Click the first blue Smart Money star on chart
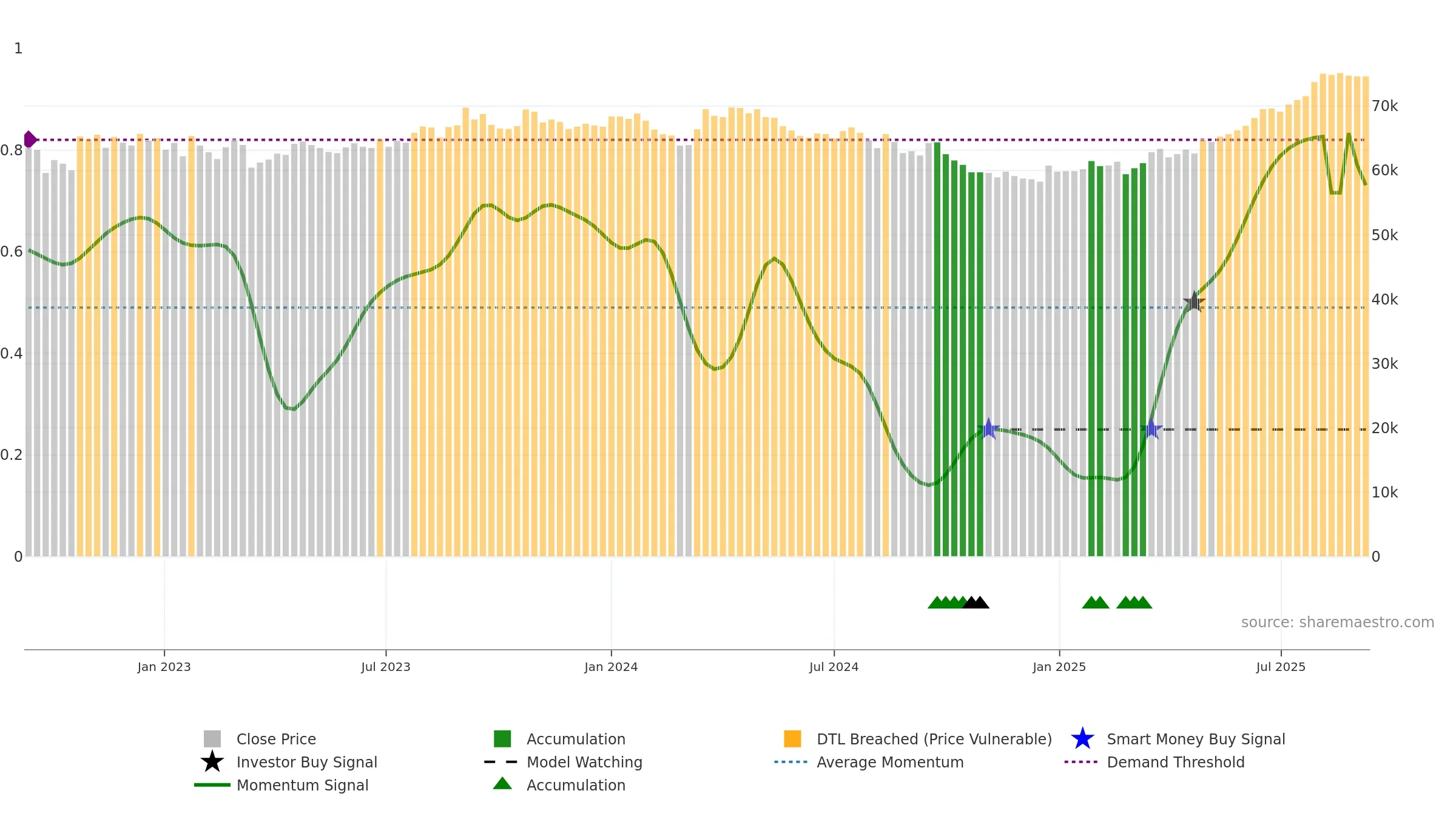This screenshot has width=1456, height=819. [989, 429]
